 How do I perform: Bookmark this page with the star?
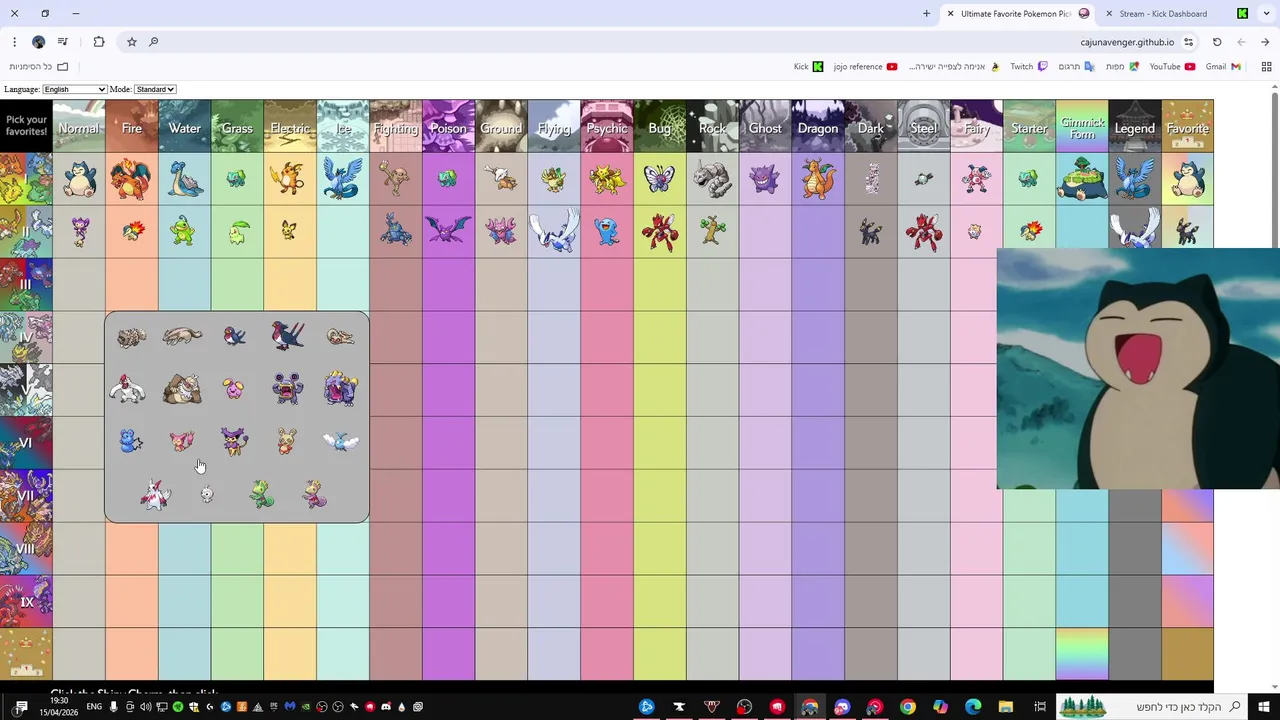pos(131,42)
